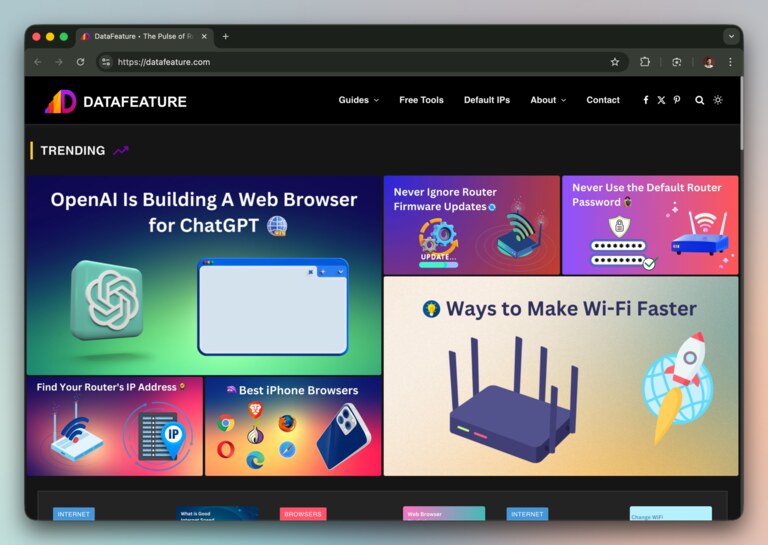This screenshot has height=545, width=768.
Task: Open site information icon in address bar
Action: (106, 62)
